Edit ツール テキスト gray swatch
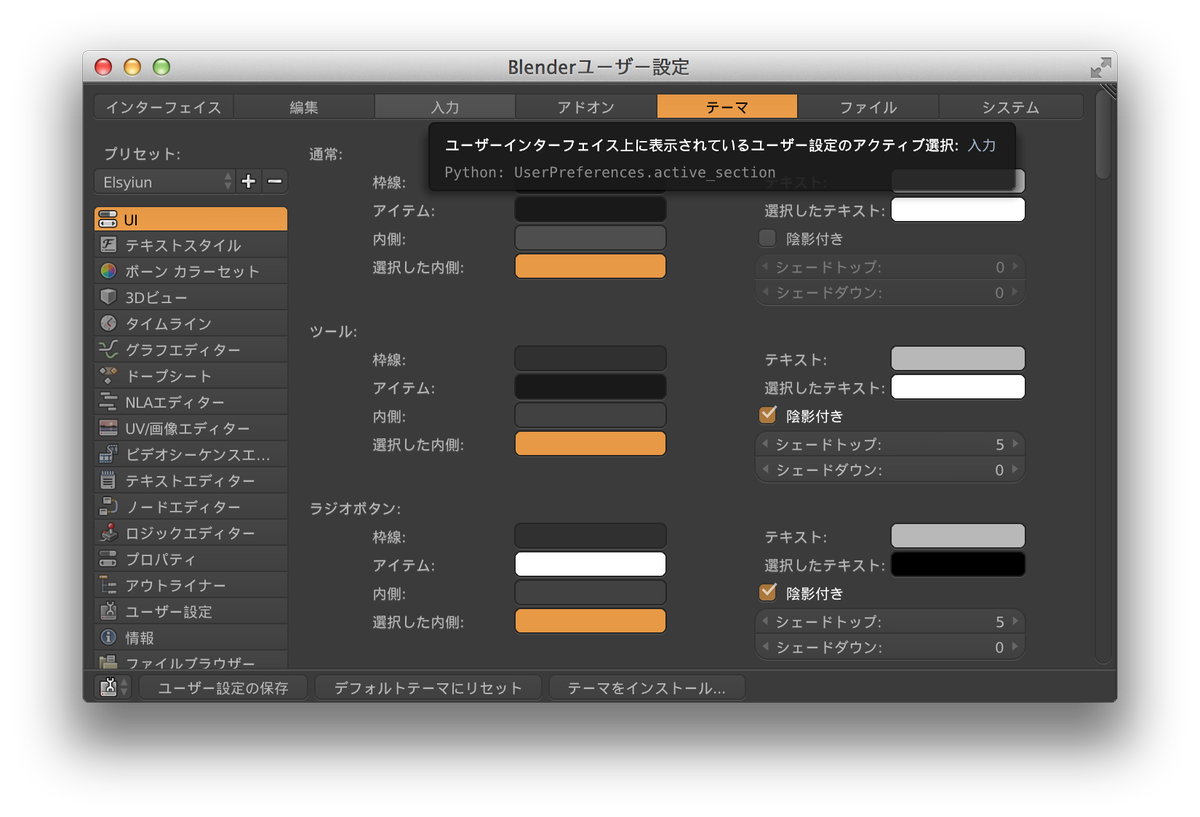1200x817 pixels. (x=958, y=359)
